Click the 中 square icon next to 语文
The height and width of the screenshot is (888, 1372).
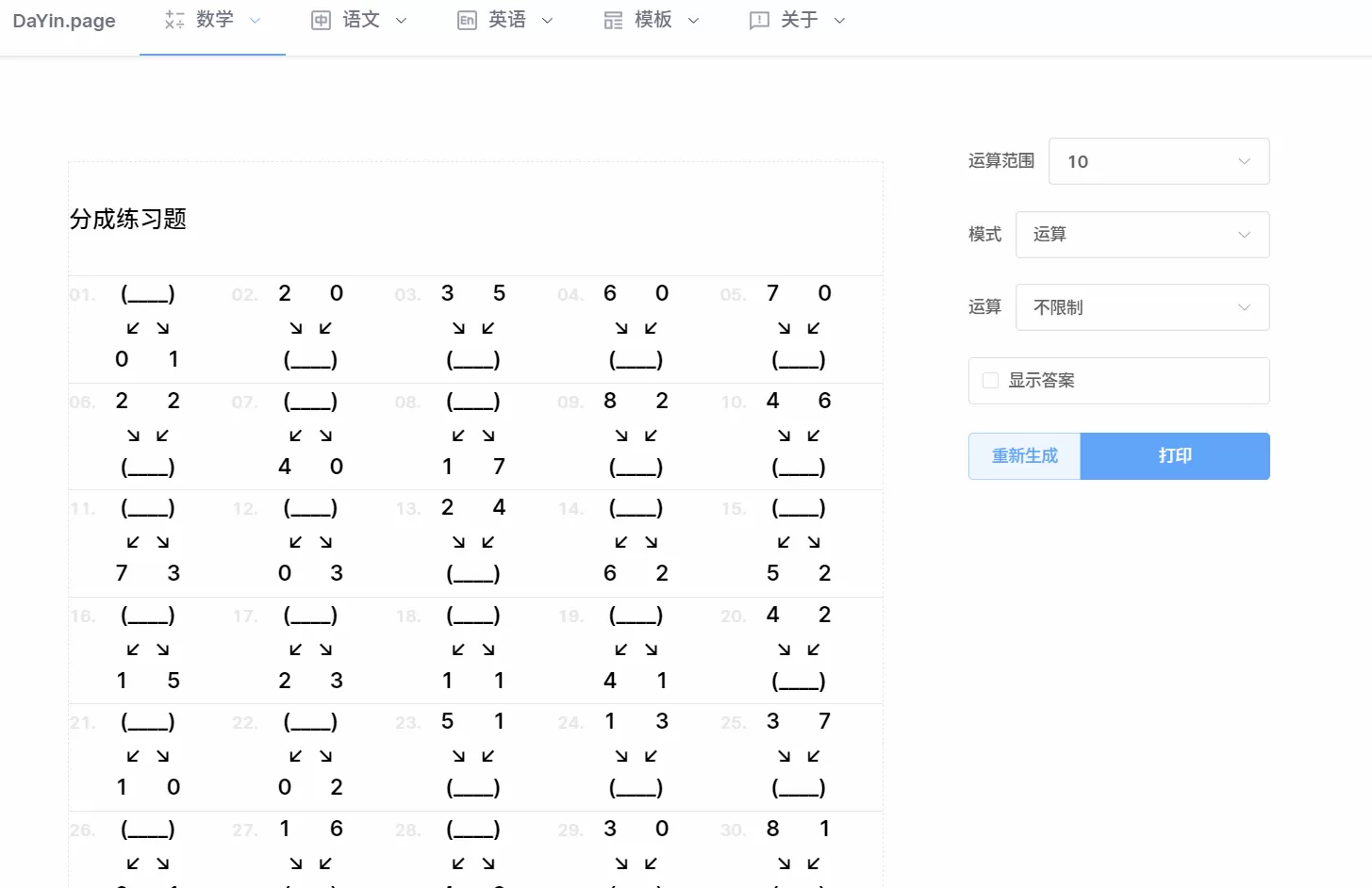coord(319,20)
